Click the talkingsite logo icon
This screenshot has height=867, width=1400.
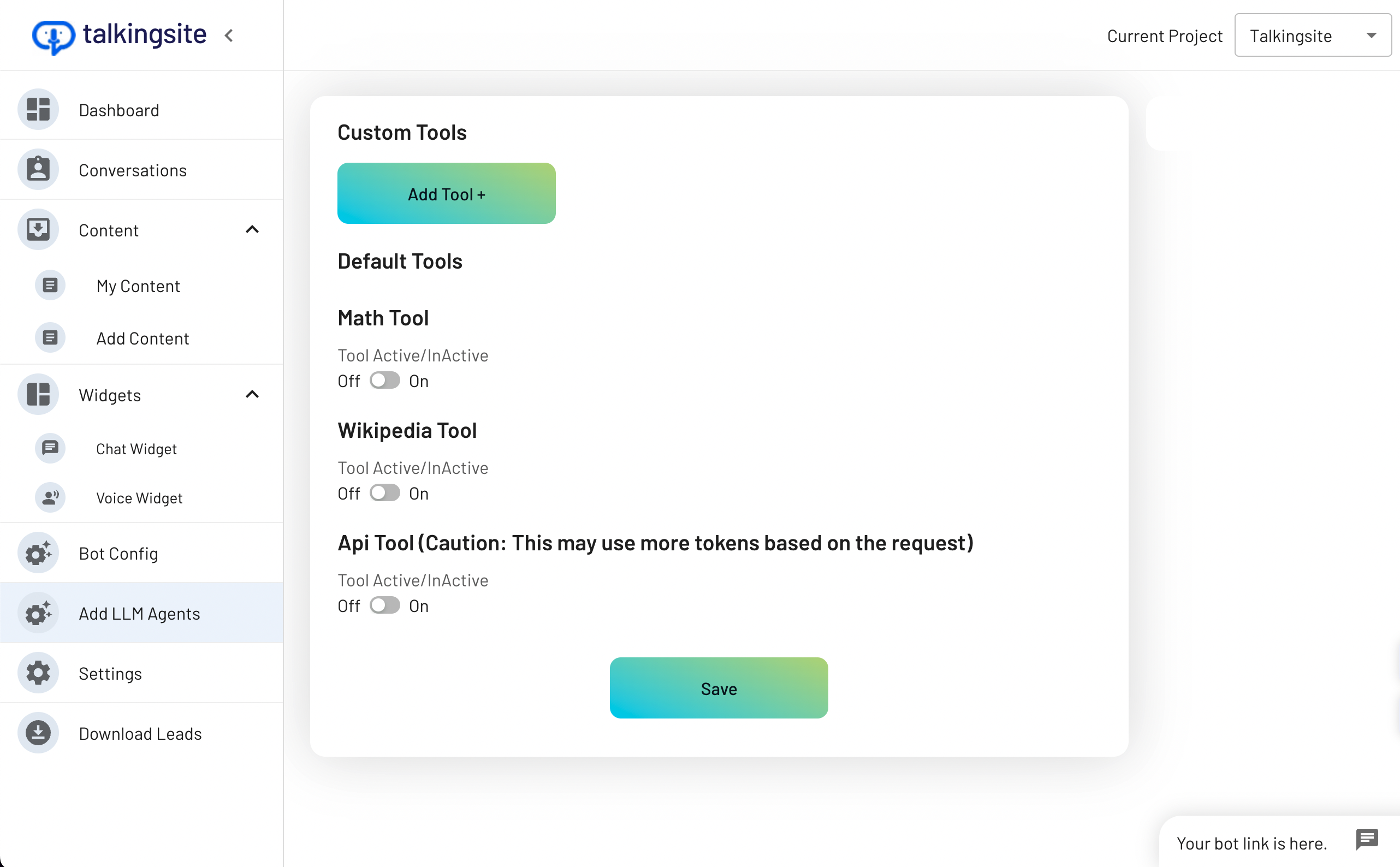pos(54,36)
